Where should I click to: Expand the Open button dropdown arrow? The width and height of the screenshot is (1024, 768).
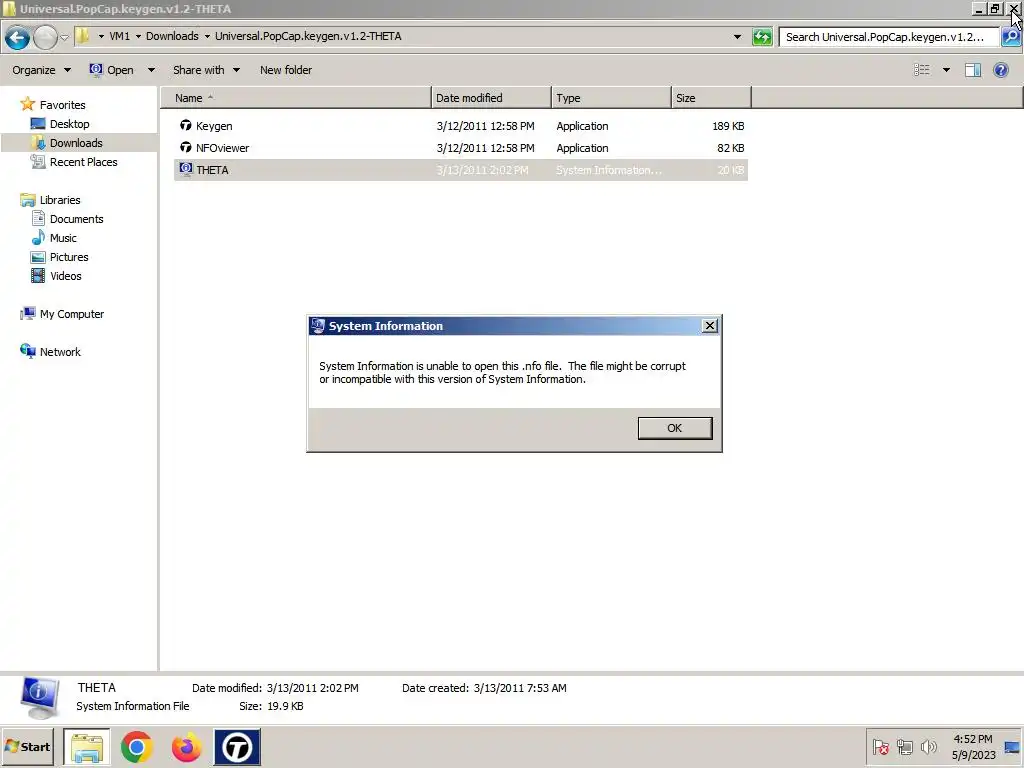[152, 70]
